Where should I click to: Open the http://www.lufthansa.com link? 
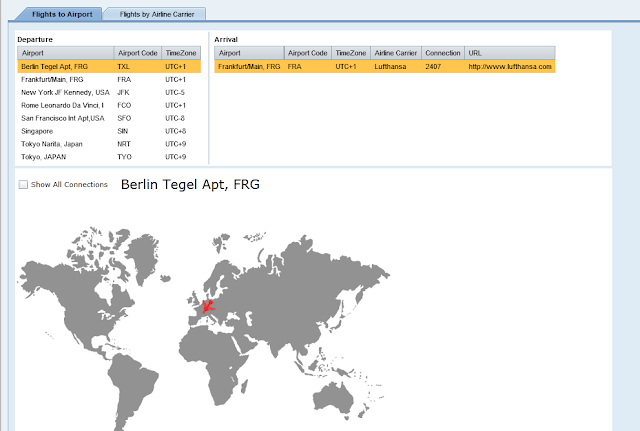click(510, 67)
